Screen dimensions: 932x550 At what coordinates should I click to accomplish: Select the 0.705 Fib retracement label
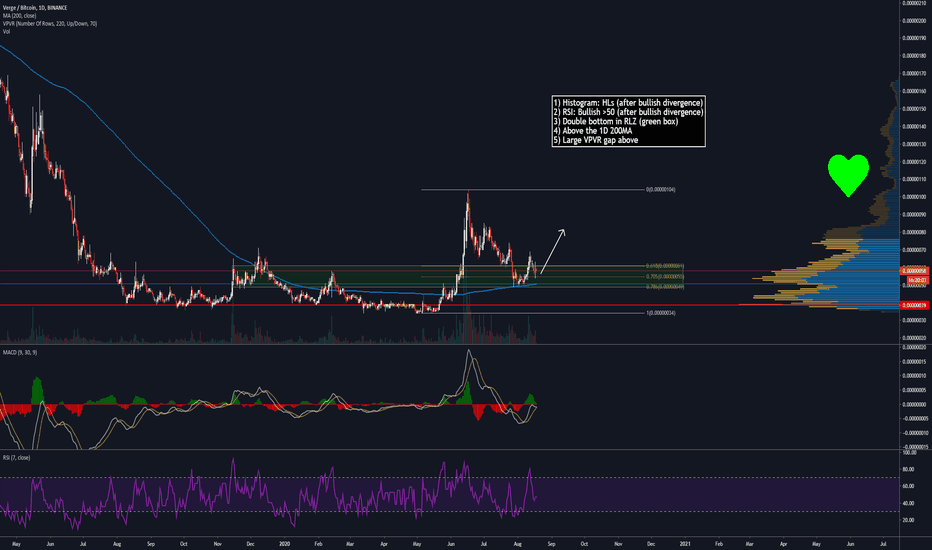(x=665, y=276)
